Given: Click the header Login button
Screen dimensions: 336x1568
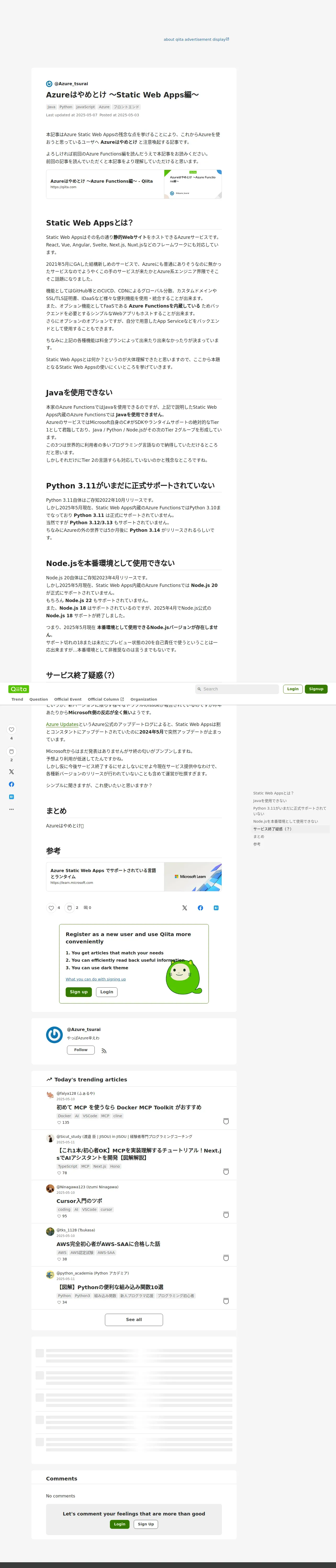Looking at the screenshot, I should [x=293, y=689].
